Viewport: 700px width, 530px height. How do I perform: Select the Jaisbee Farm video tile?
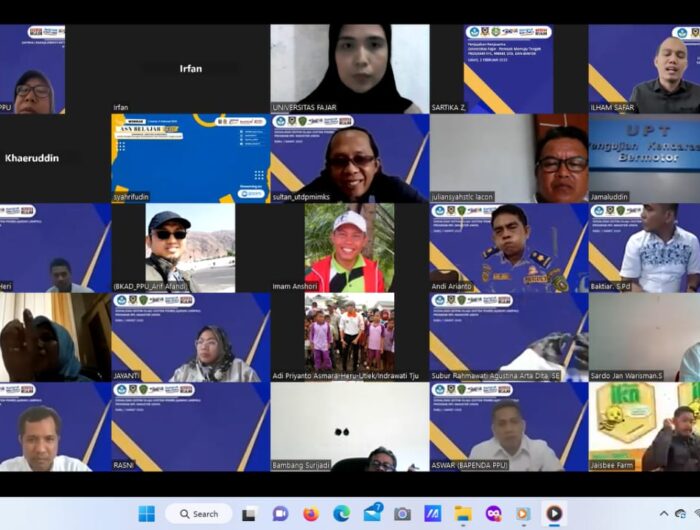644,426
